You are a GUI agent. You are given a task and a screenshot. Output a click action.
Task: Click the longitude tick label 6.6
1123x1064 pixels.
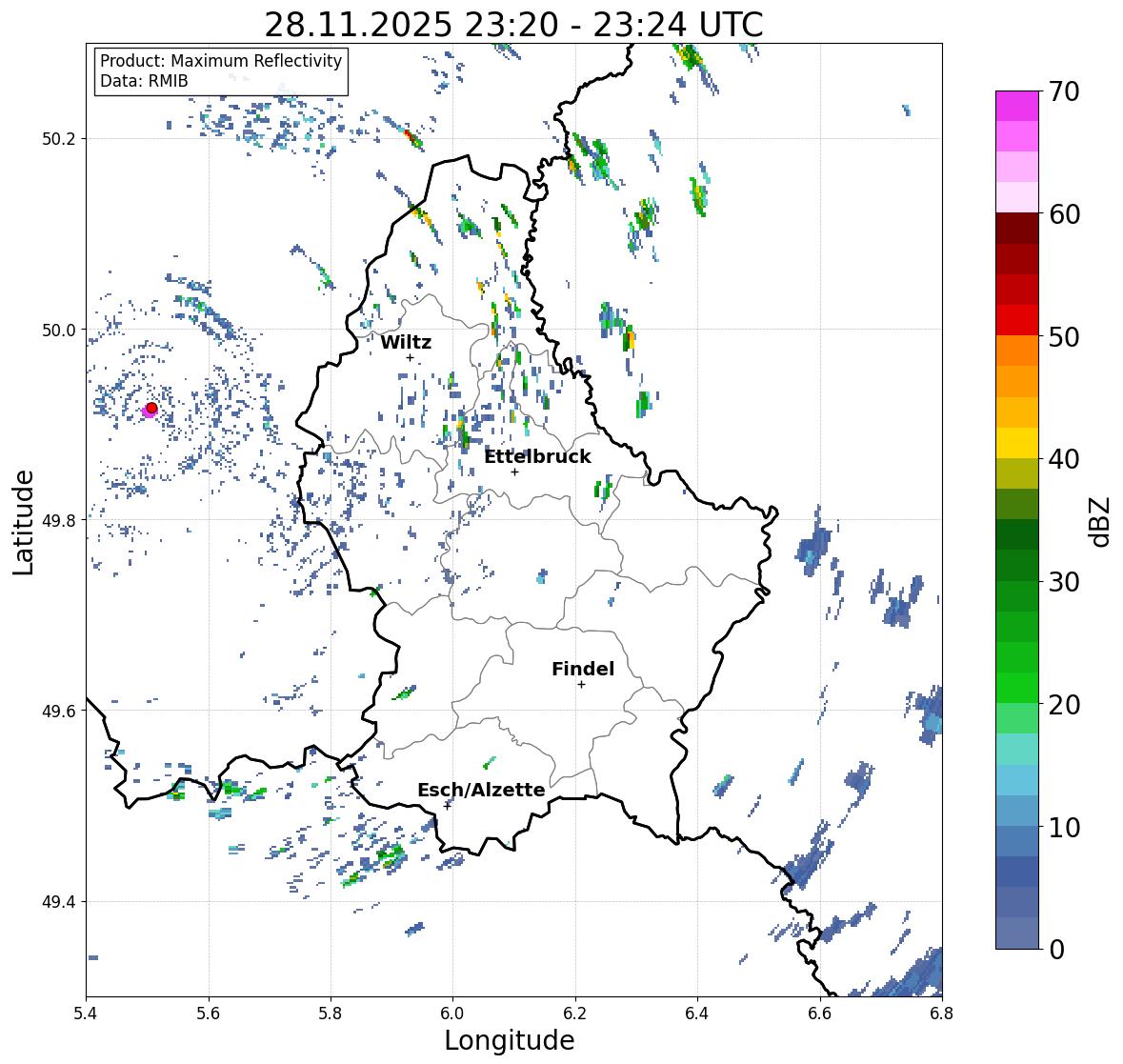pyautogui.click(x=819, y=1013)
